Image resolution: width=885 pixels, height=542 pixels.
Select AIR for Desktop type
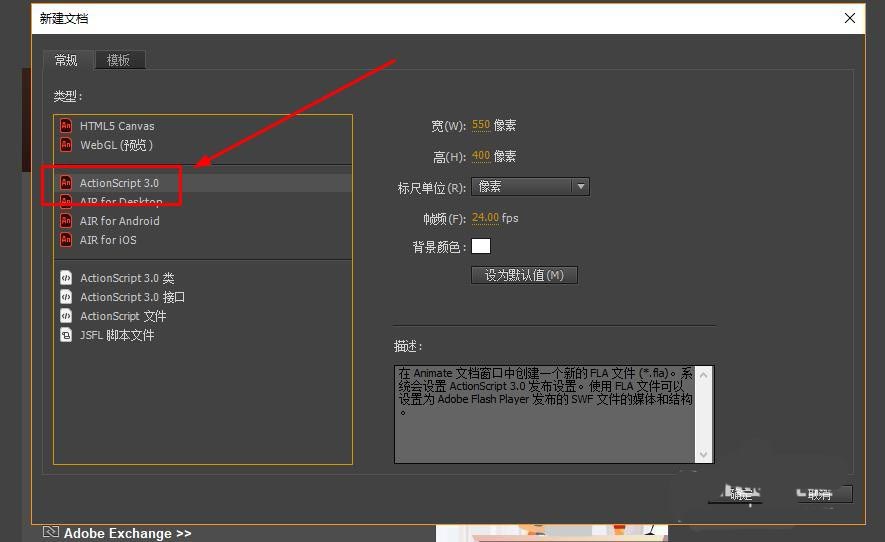coord(203,202)
